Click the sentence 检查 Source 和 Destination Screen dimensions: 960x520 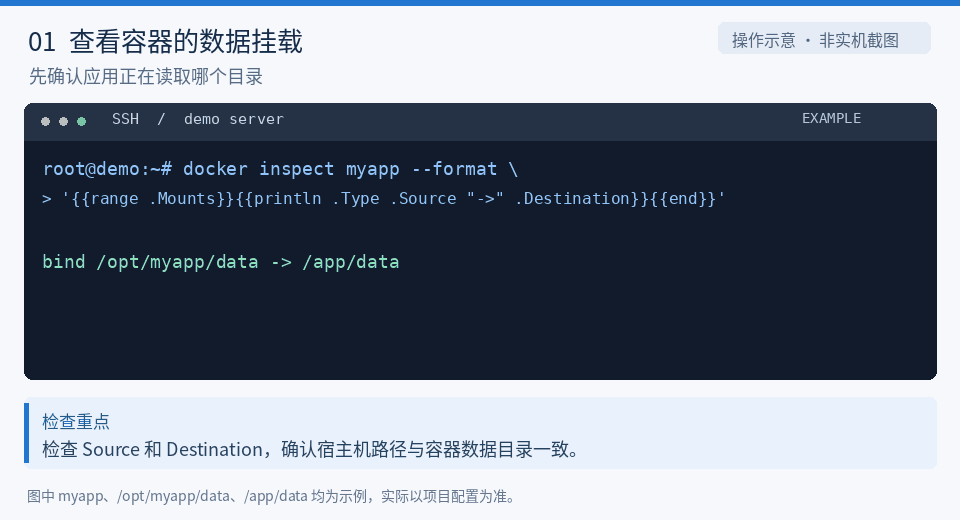[x=310, y=450]
